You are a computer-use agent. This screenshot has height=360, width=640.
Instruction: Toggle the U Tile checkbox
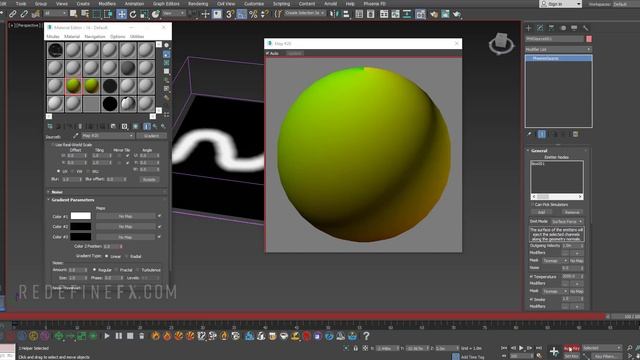(x=128, y=156)
